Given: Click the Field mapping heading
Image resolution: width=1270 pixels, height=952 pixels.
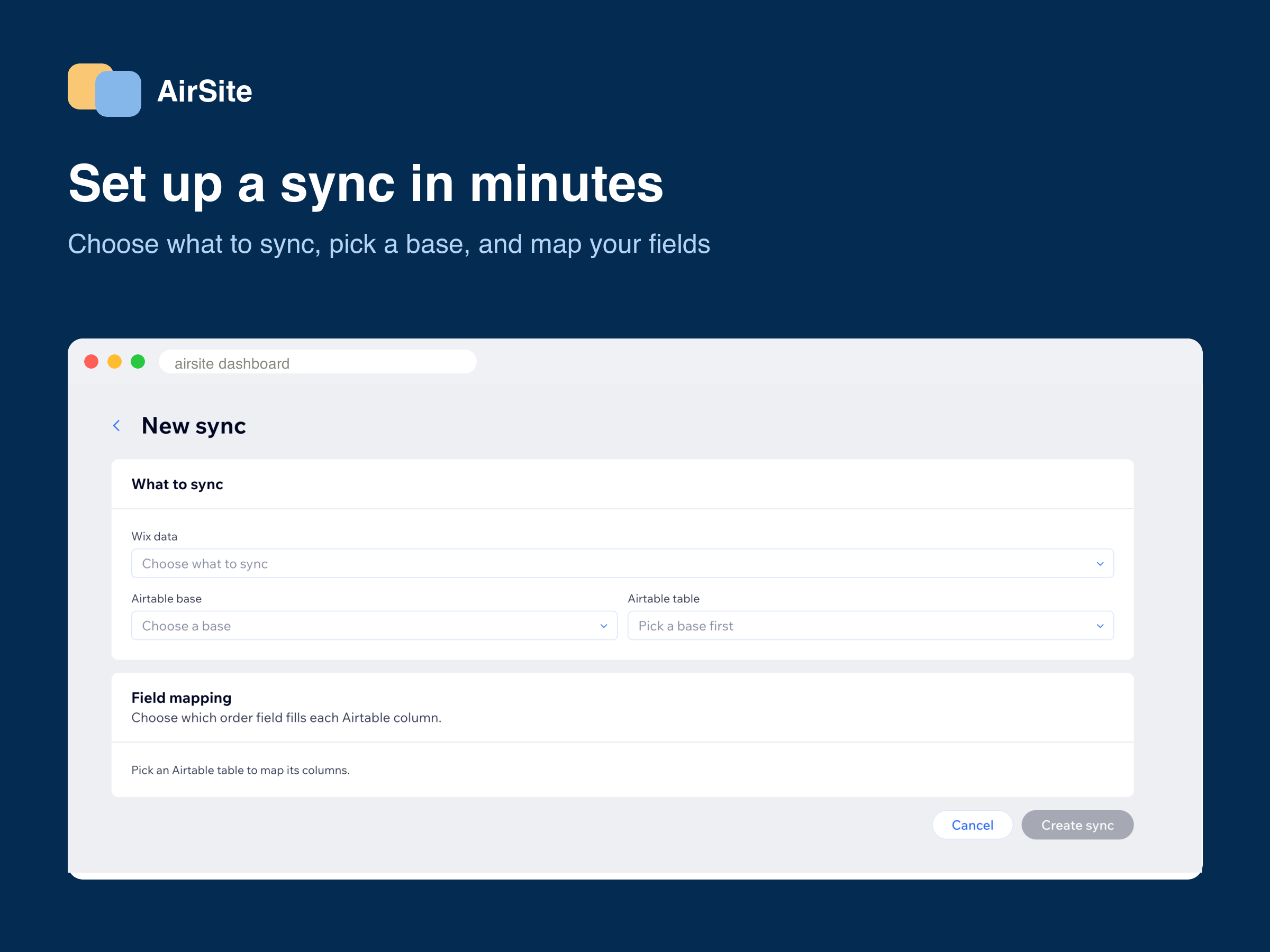Looking at the screenshot, I should pyautogui.click(x=182, y=697).
